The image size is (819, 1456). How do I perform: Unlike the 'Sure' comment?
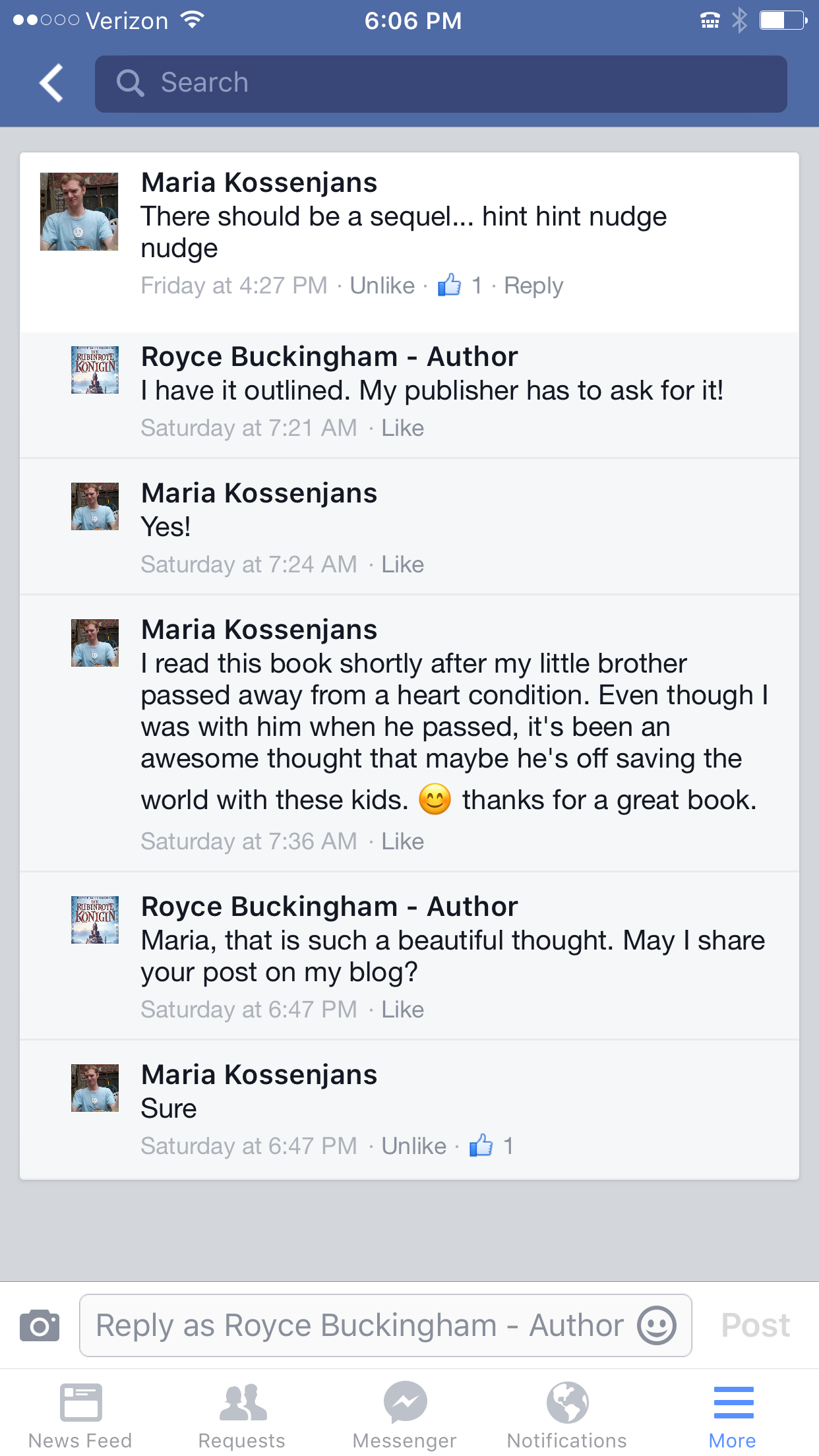point(414,1146)
